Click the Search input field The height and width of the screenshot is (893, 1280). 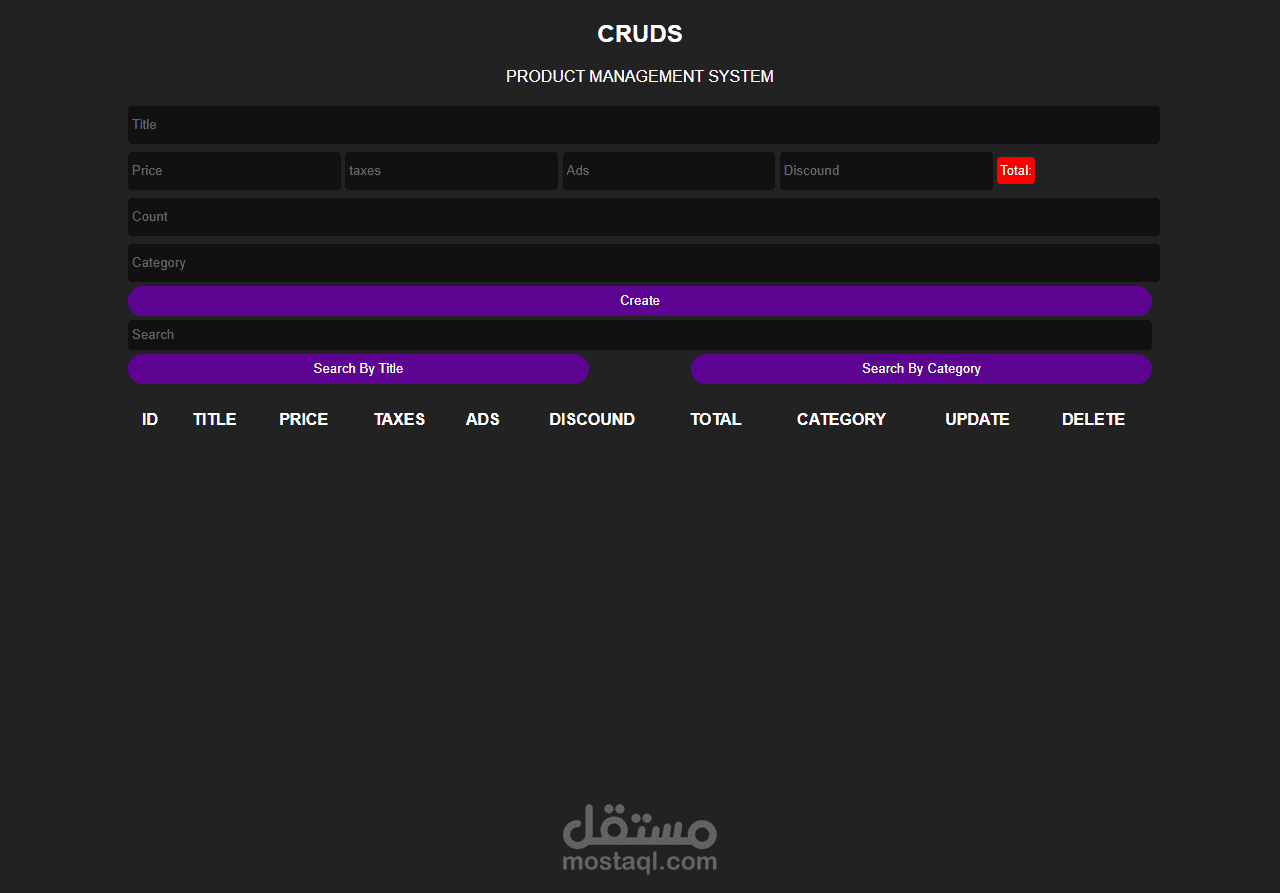pyautogui.click(x=640, y=335)
